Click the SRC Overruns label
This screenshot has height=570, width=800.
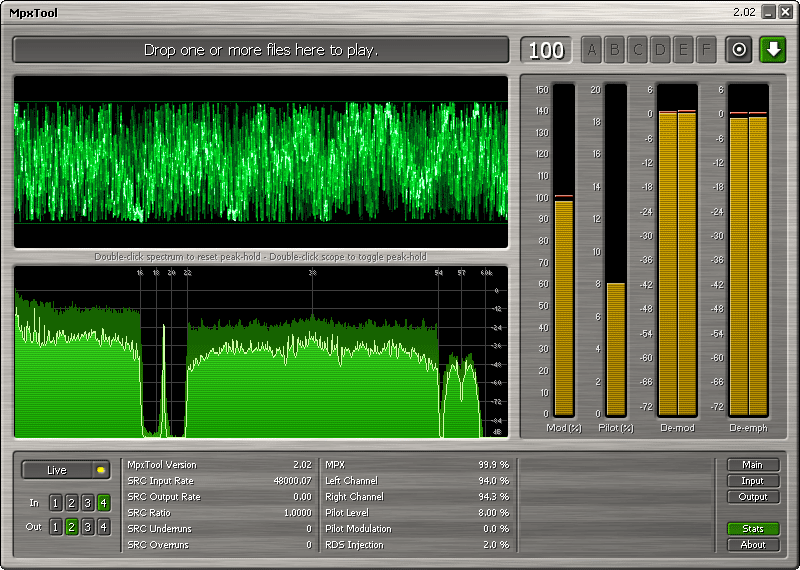158,544
